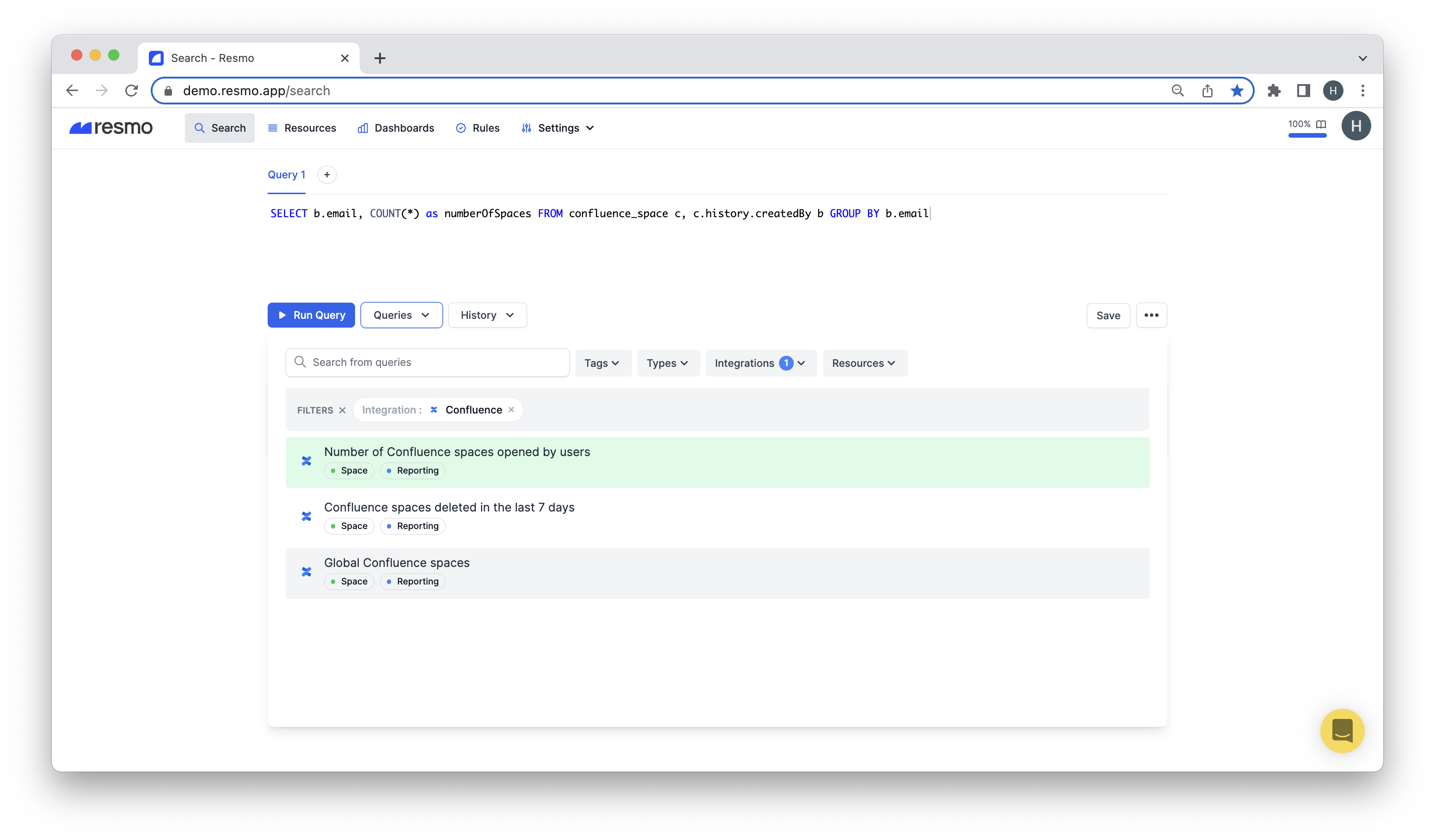Save the query
This screenshot has width=1435, height=840.
pyautogui.click(x=1108, y=315)
